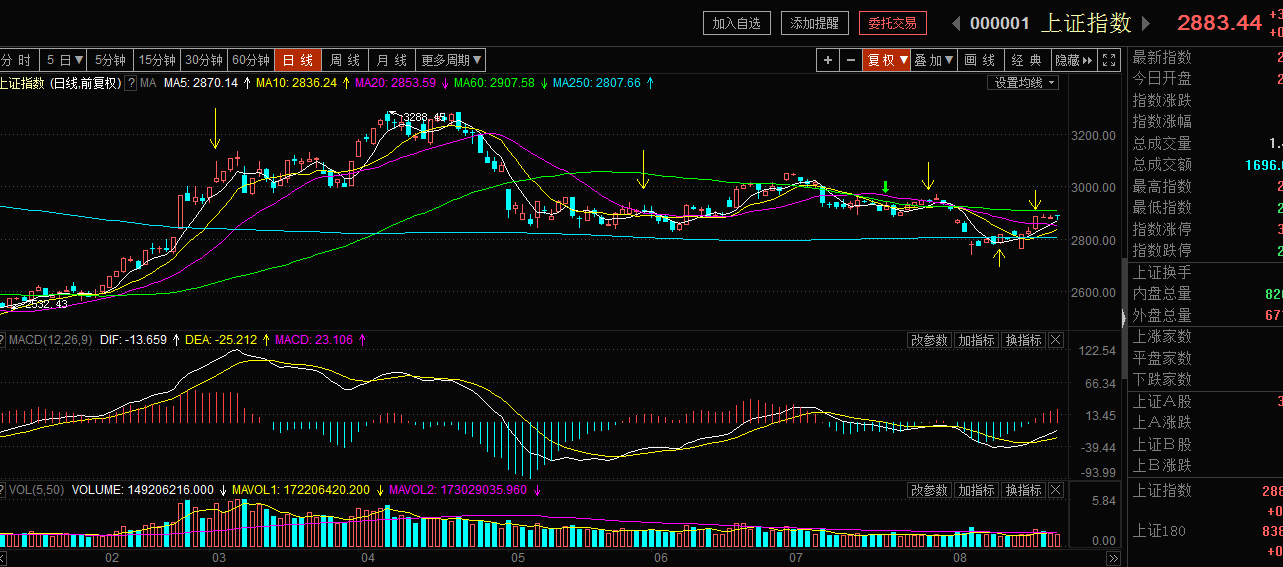
Task: Click the MA10: 2836.24 value label
Action: (x=296, y=83)
